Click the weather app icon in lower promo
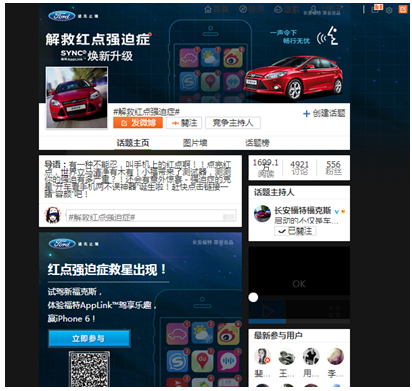This screenshot has width=412, height=391. tap(202, 333)
